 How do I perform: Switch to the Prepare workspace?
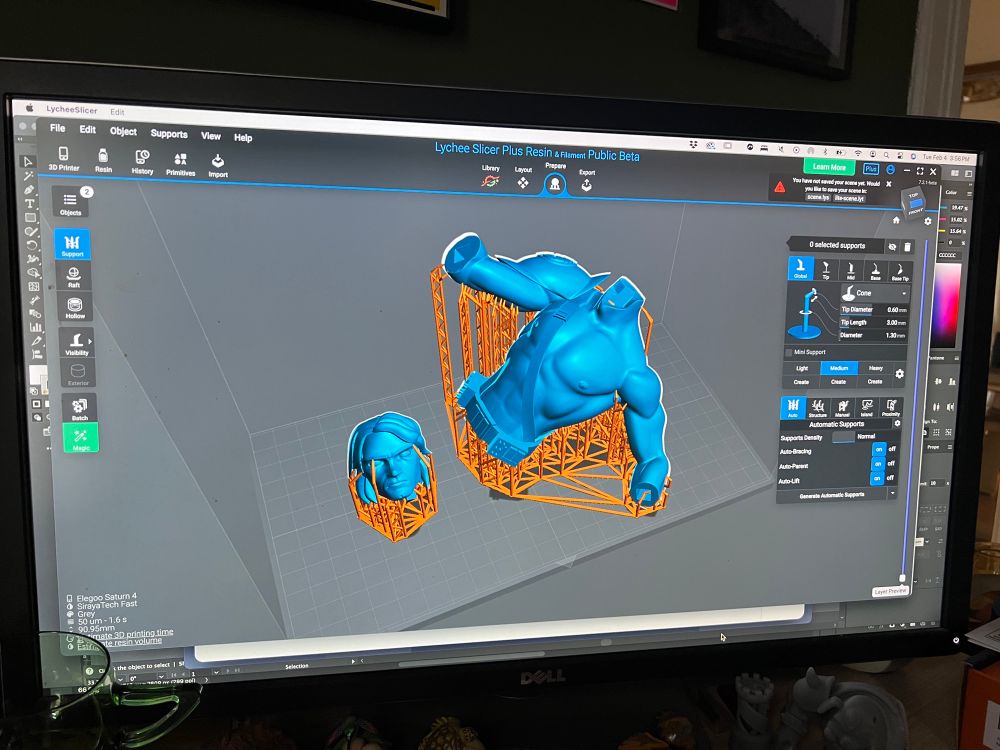pos(555,180)
